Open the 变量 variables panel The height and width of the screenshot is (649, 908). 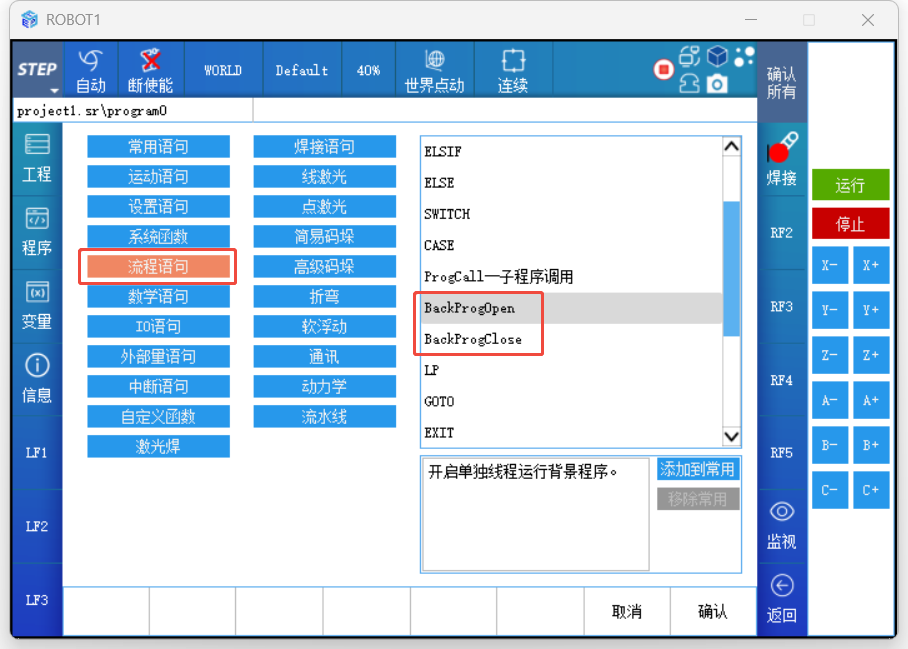coord(36,306)
